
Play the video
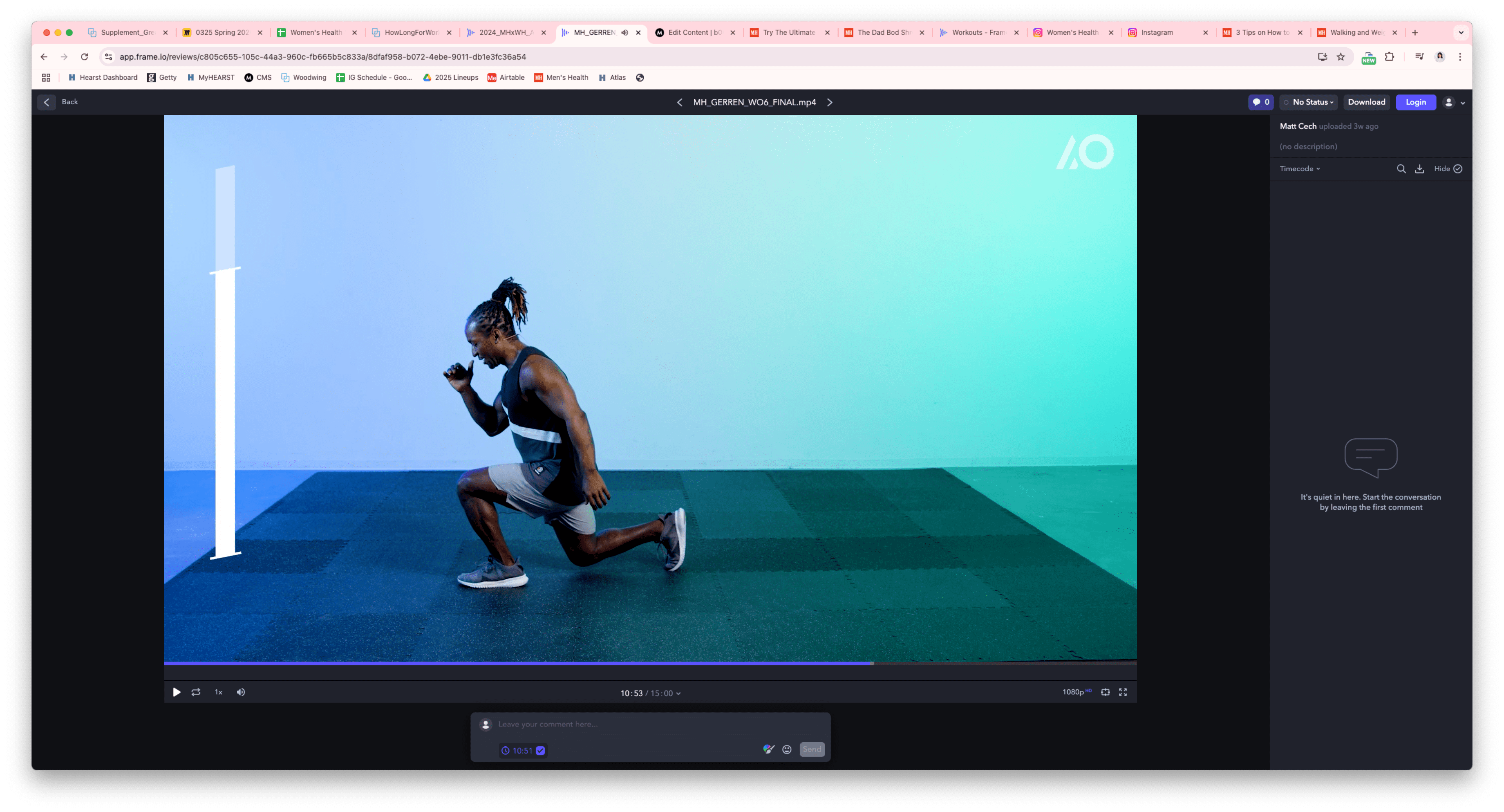[176, 692]
